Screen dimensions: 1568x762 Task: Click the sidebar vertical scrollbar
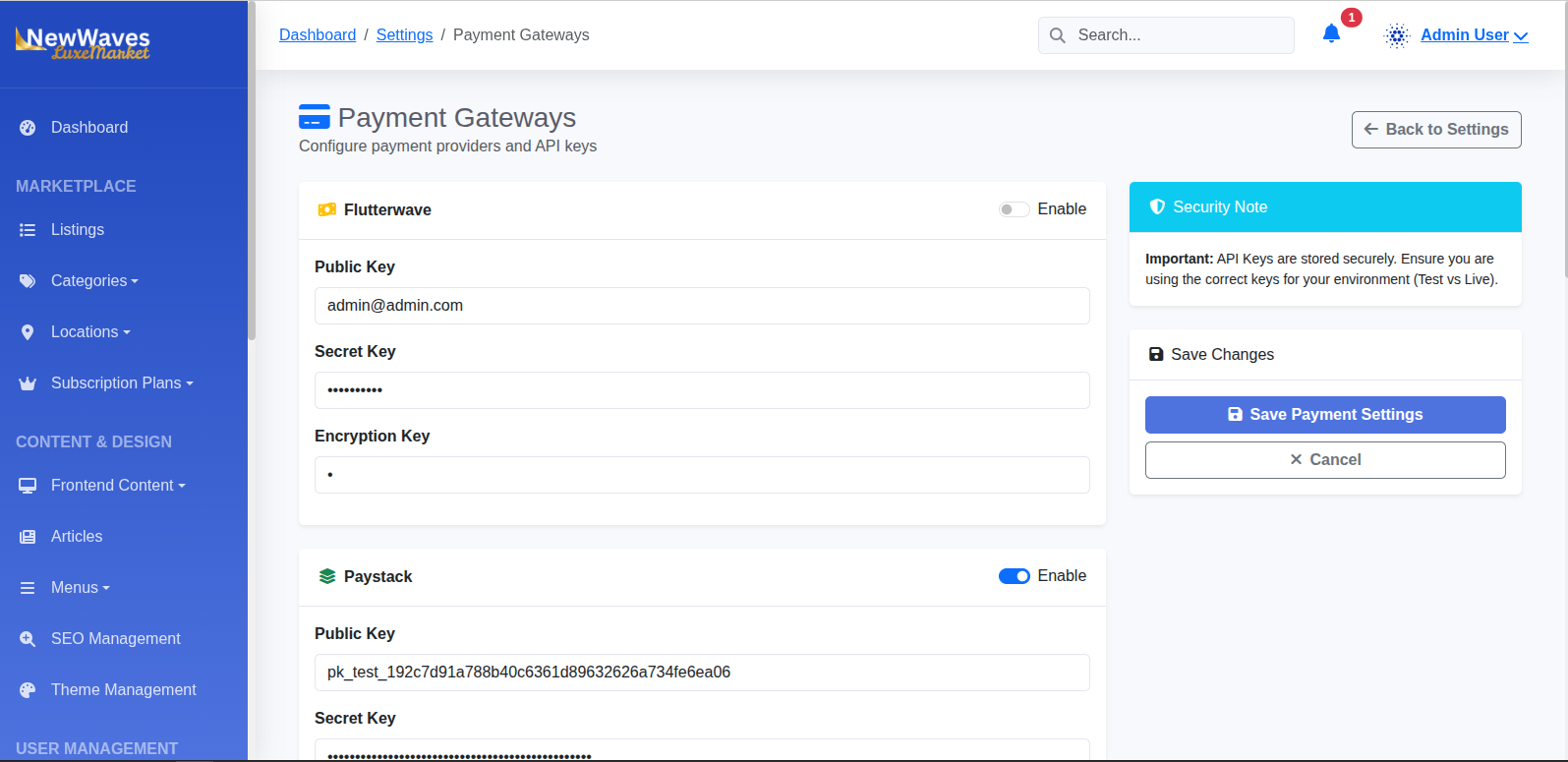(x=252, y=171)
